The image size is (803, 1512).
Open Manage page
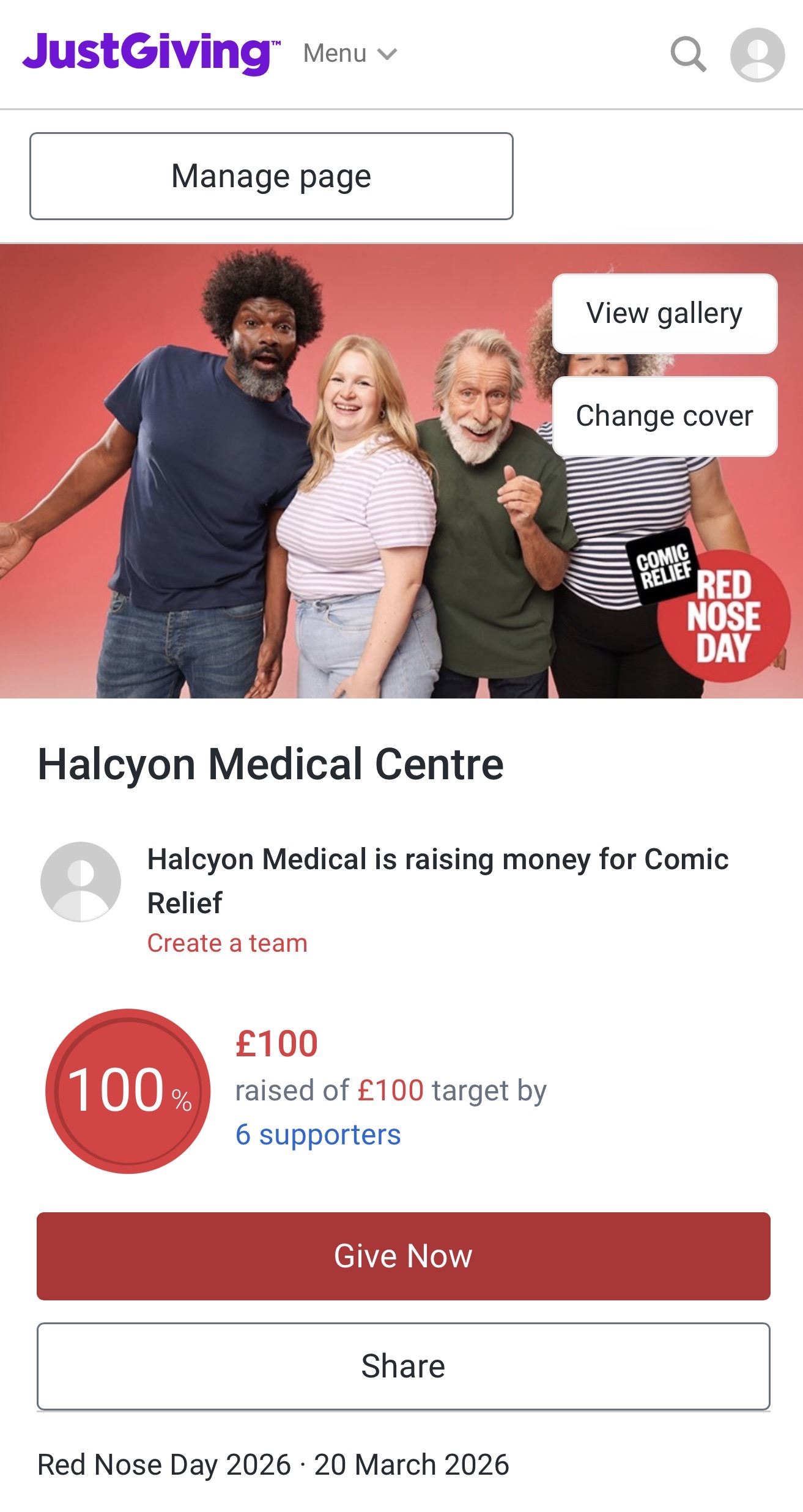coord(272,176)
